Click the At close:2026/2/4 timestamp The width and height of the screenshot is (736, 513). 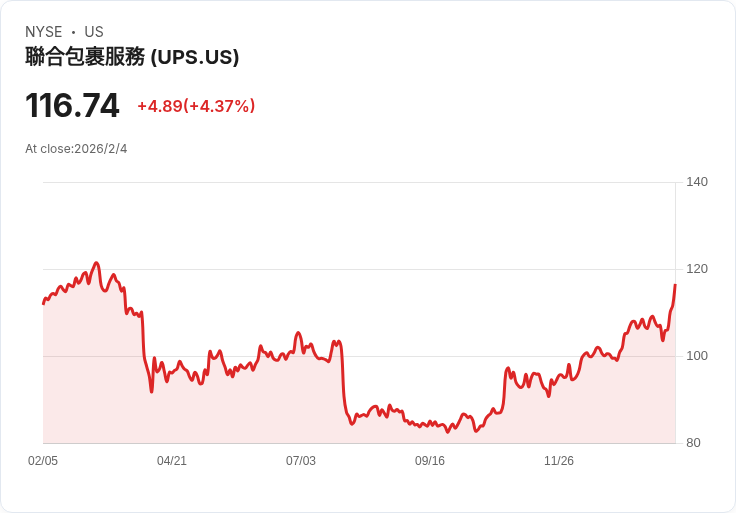[76, 149]
